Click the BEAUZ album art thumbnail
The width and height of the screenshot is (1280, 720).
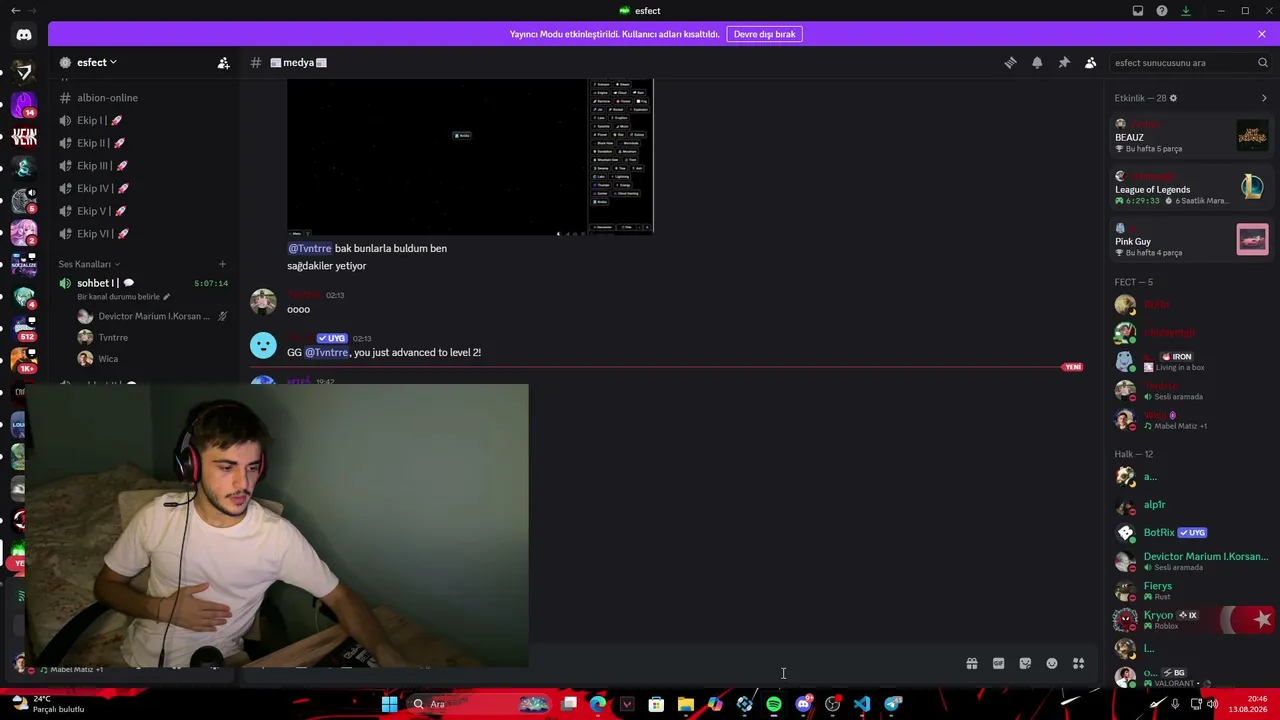click(1252, 135)
